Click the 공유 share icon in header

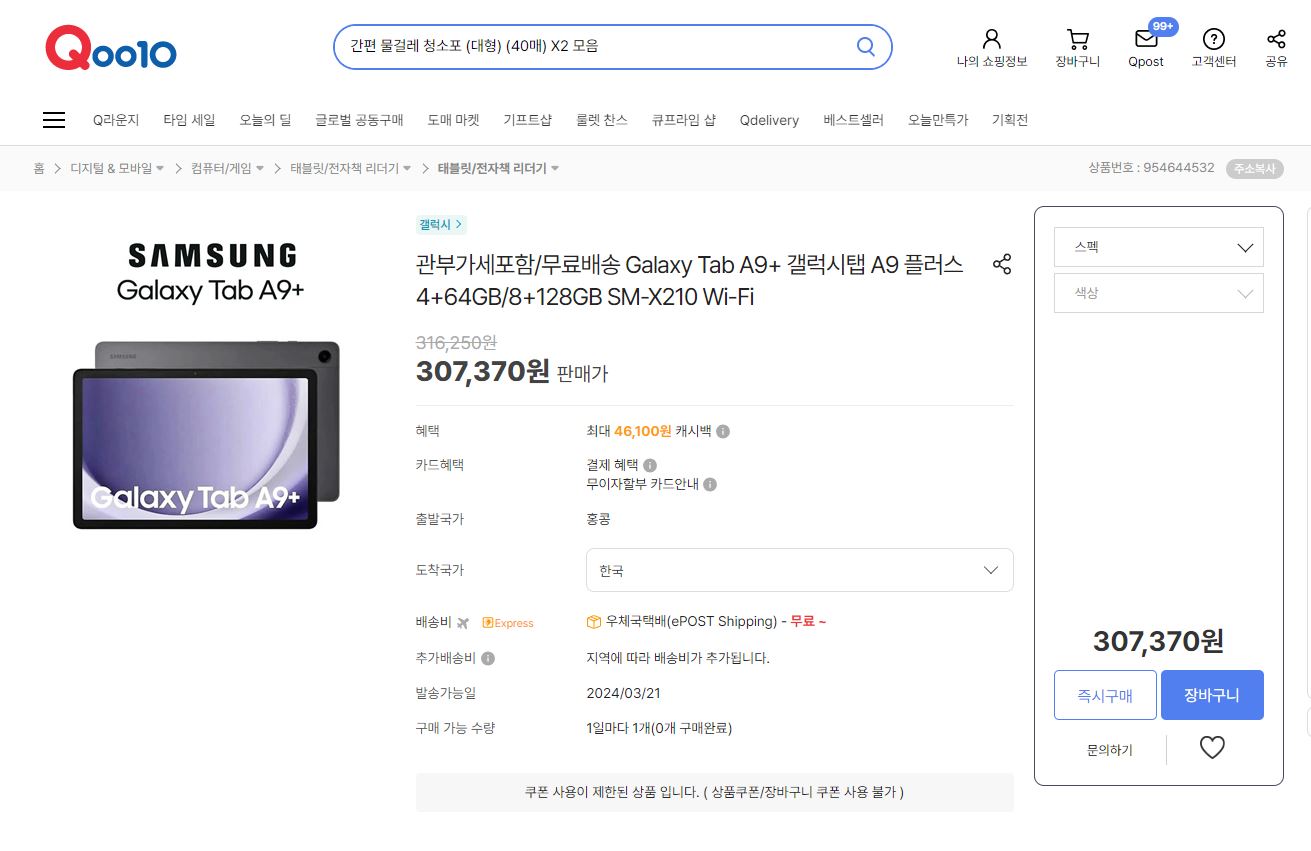[x=1276, y=39]
